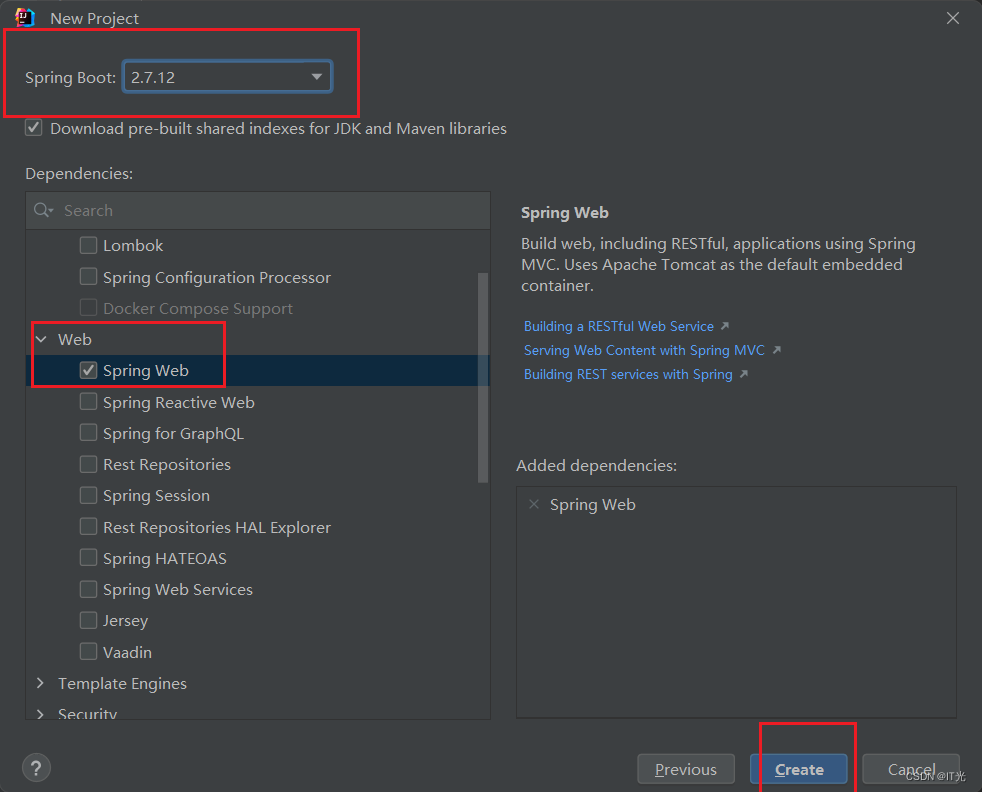Viewport: 982px width, 792px height.
Task: Remove Spring Web from added dependencies
Action: [x=534, y=504]
